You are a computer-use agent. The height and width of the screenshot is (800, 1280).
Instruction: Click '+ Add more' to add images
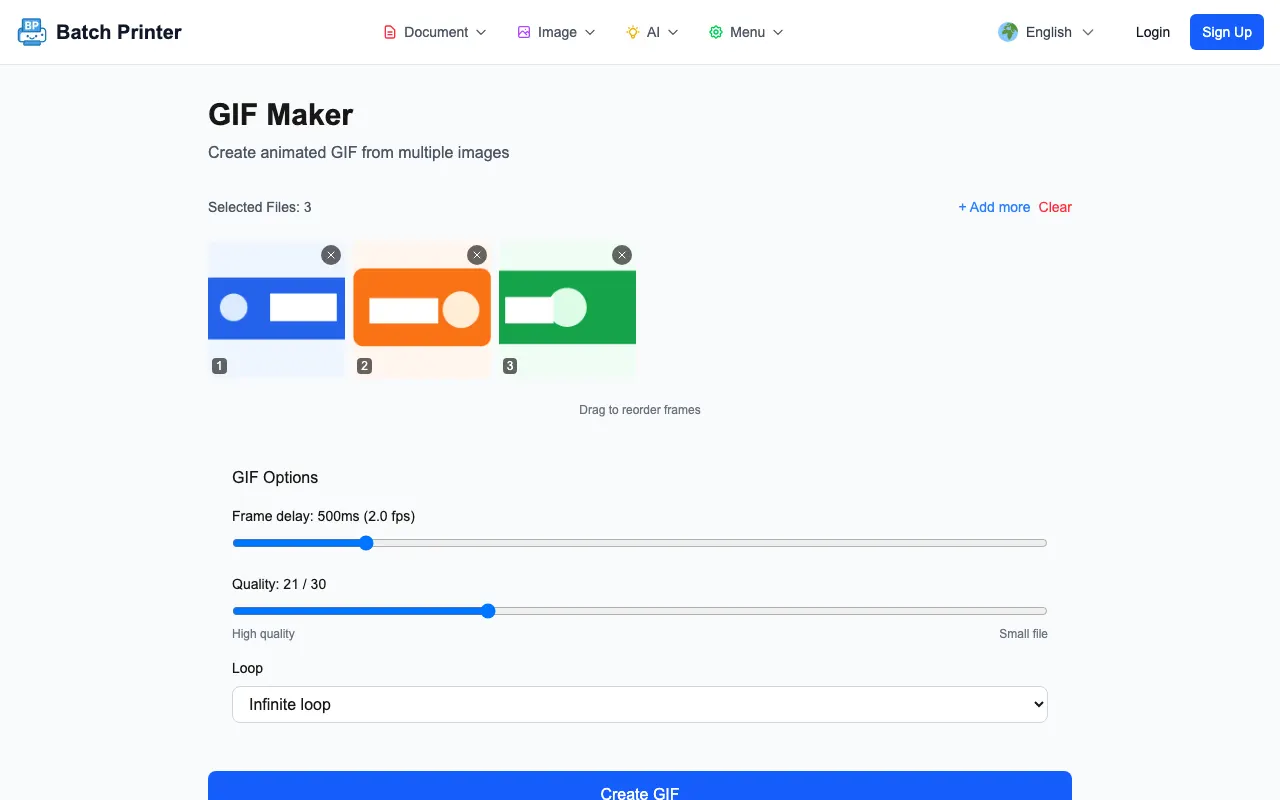[x=994, y=207]
